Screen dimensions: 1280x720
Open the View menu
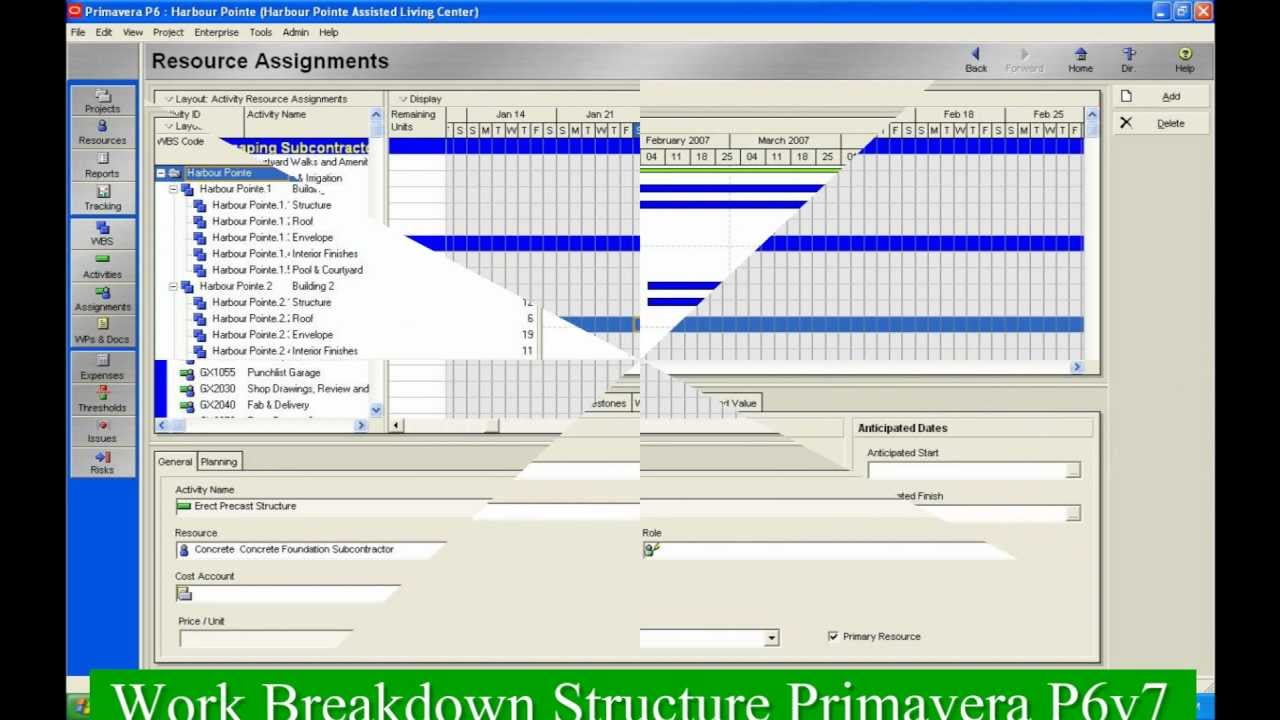click(132, 32)
